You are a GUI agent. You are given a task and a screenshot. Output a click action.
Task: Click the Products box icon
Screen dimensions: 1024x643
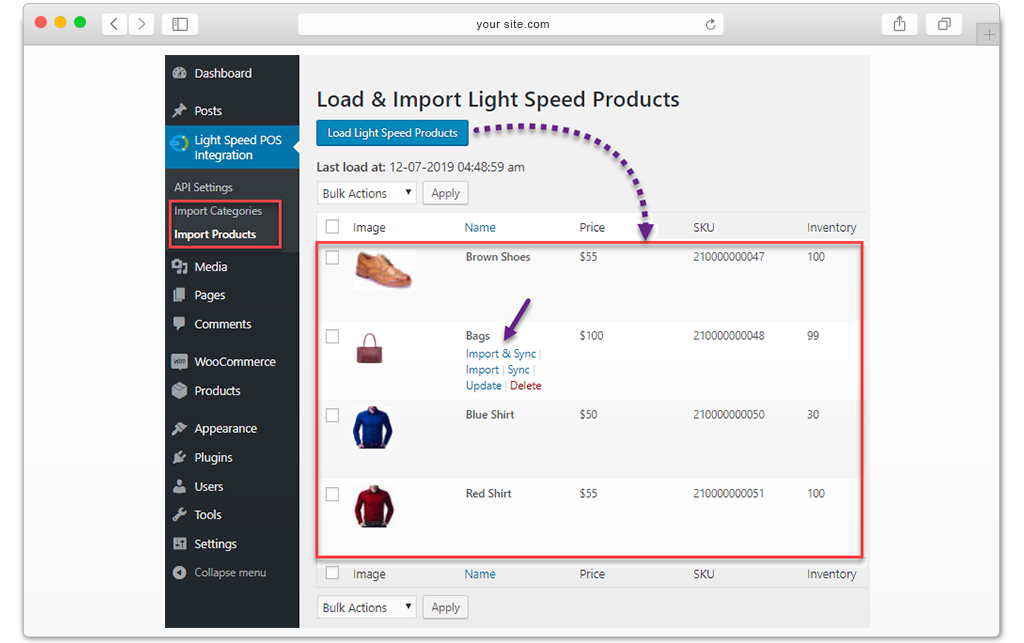pyautogui.click(x=180, y=390)
